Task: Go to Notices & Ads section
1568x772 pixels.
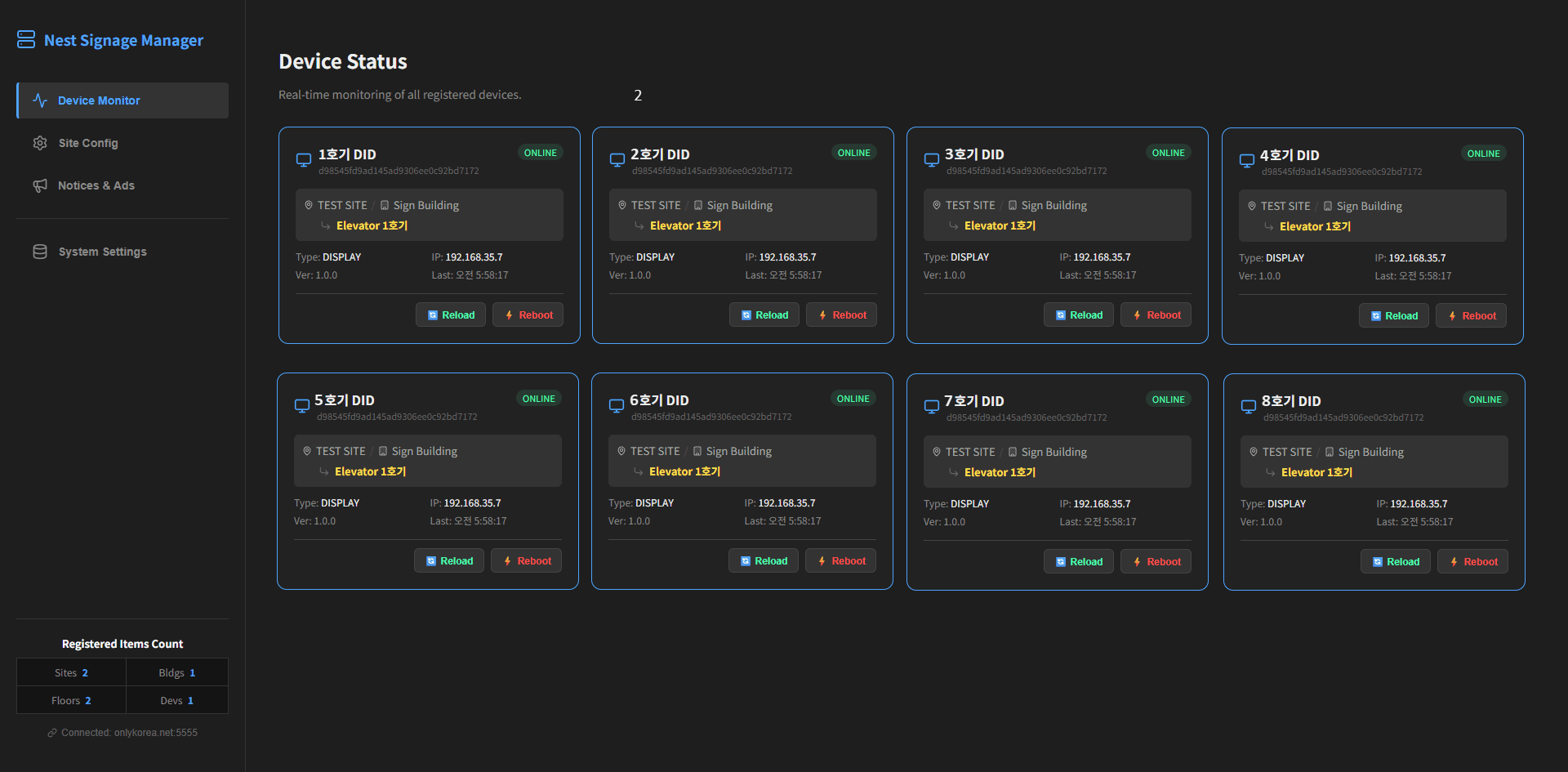Action: point(96,185)
